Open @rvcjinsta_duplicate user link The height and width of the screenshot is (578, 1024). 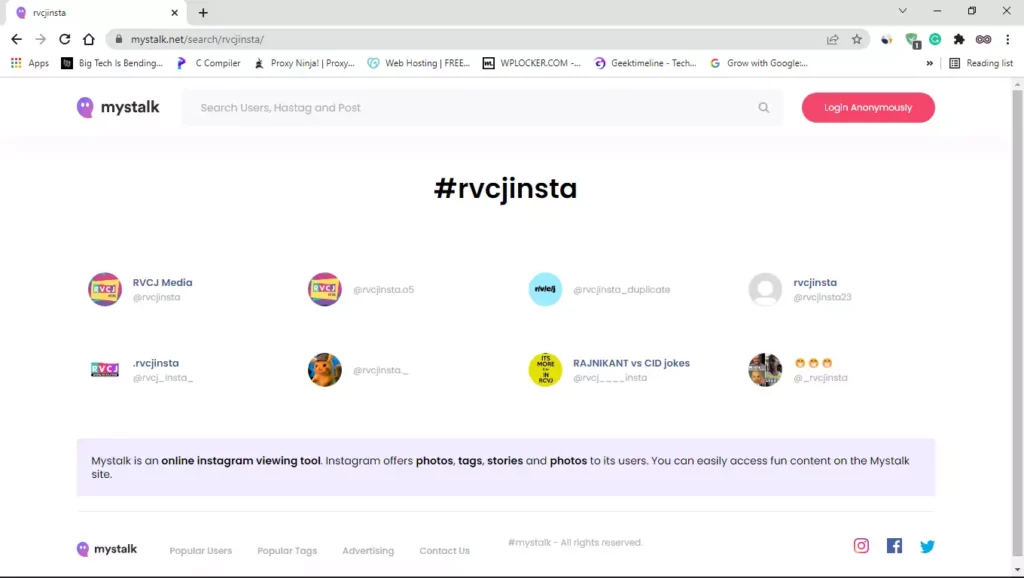tap(621, 289)
